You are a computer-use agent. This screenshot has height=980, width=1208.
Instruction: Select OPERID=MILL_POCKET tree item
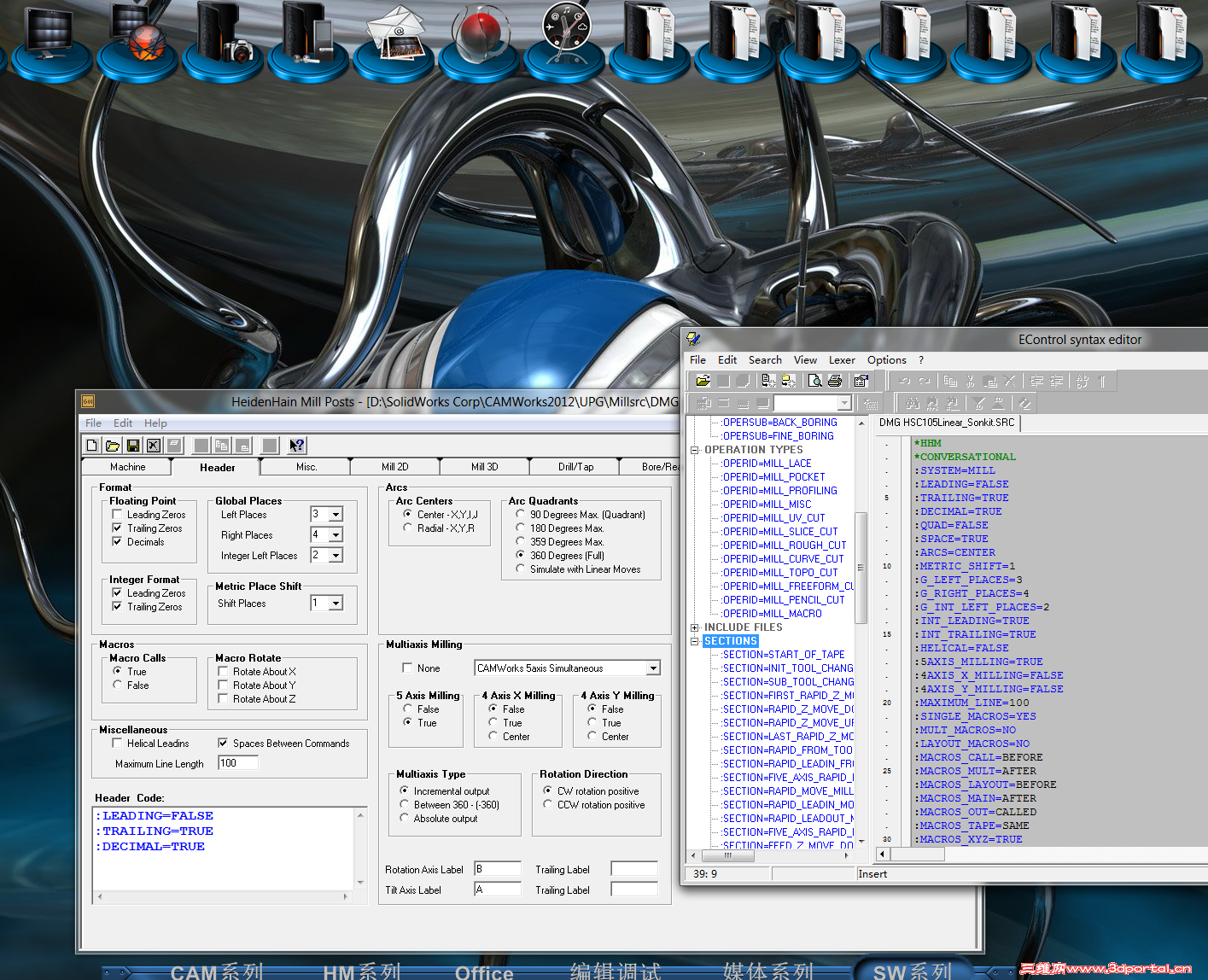pyautogui.click(x=773, y=477)
